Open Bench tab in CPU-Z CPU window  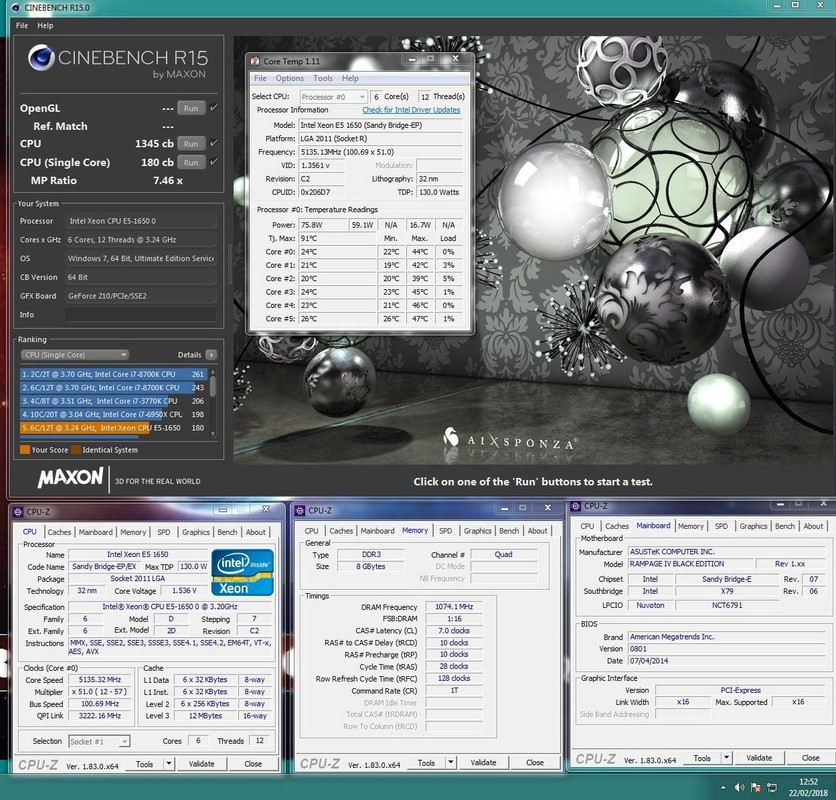[227, 532]
